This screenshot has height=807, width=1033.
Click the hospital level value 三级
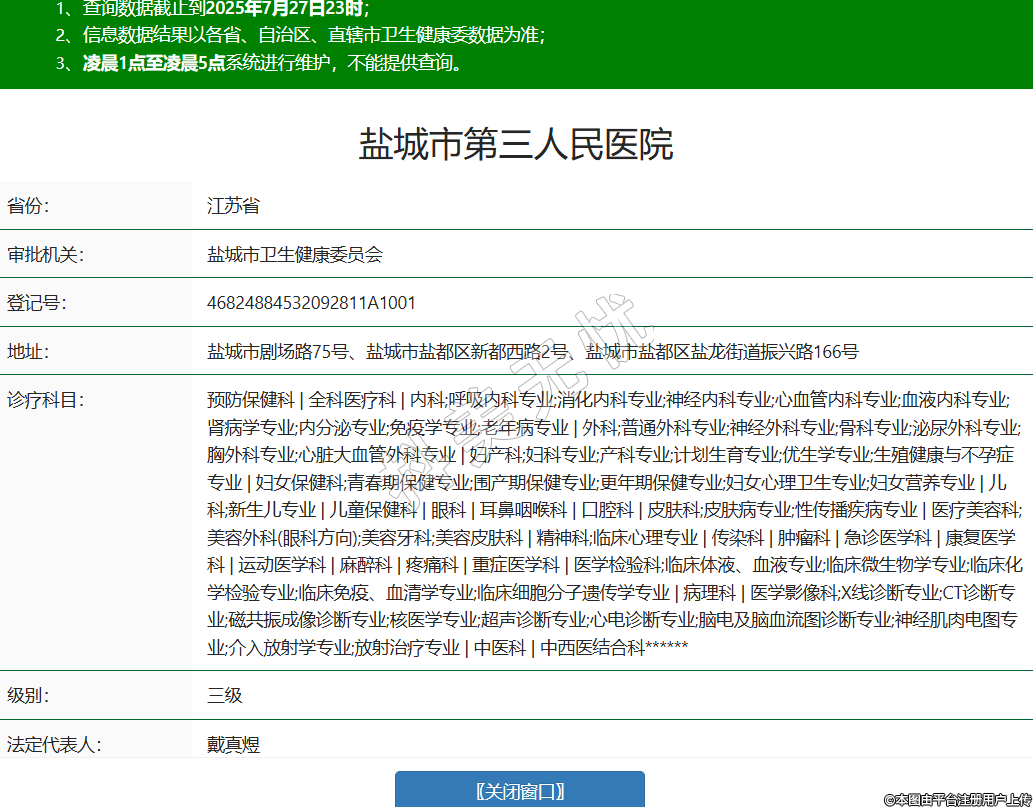click(x=225, y=695)
